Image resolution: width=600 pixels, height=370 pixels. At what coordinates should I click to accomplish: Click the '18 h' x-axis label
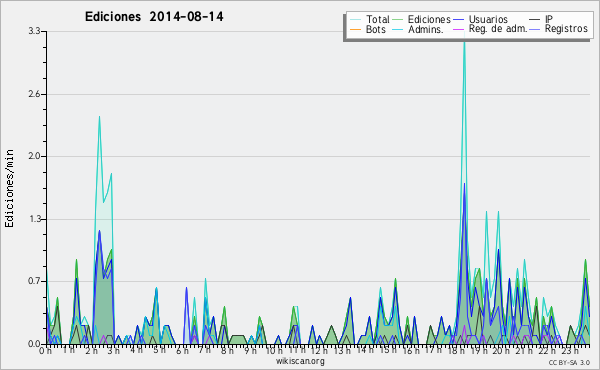point(456,350)
